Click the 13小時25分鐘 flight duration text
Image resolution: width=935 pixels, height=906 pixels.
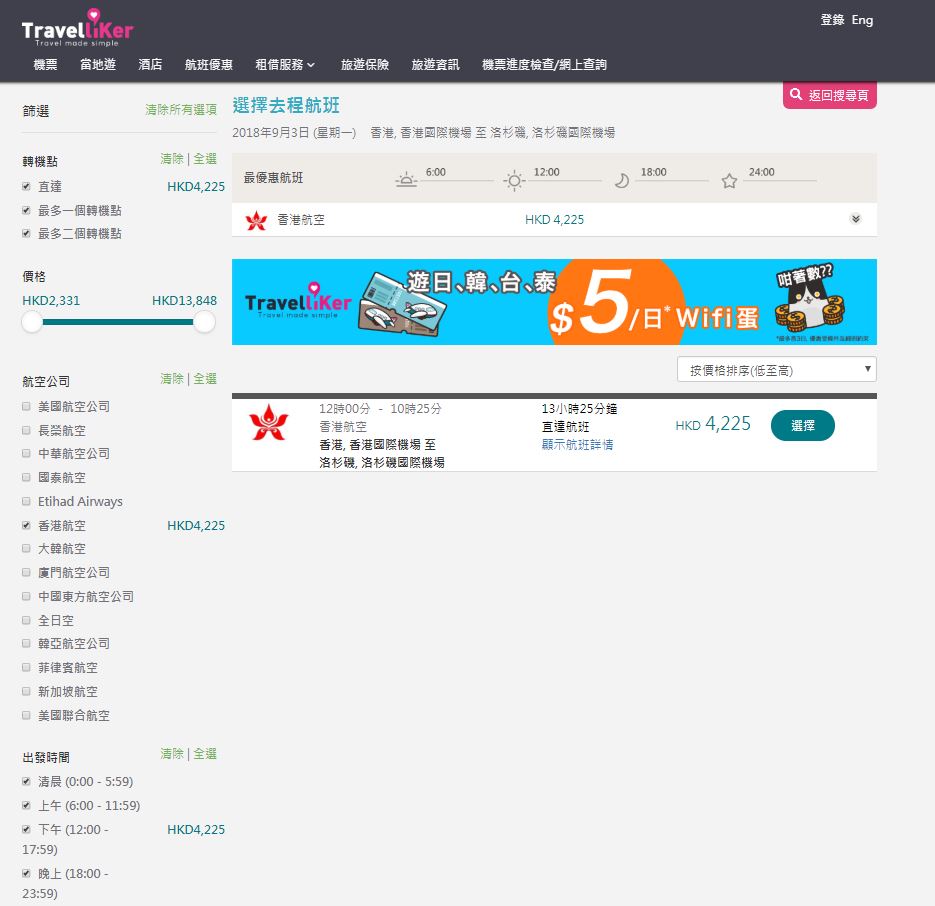pyautogui.click(x=579, y=409)
